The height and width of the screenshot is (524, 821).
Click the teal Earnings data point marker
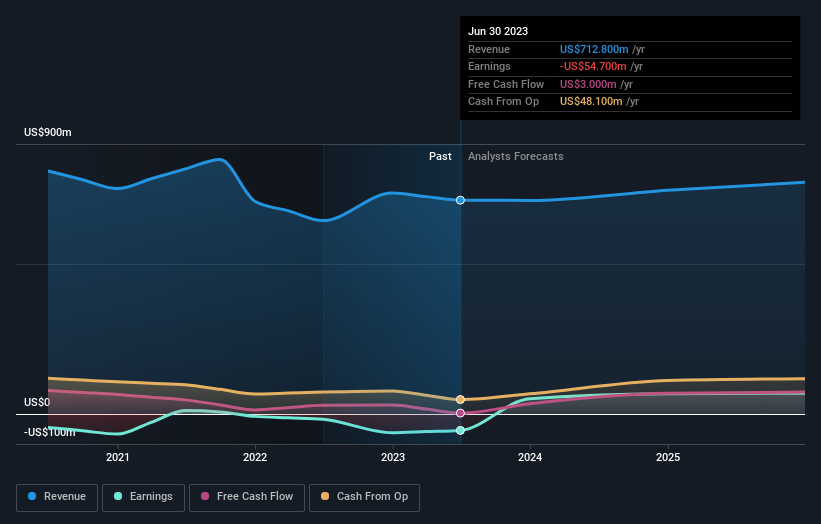click(460, 430)
